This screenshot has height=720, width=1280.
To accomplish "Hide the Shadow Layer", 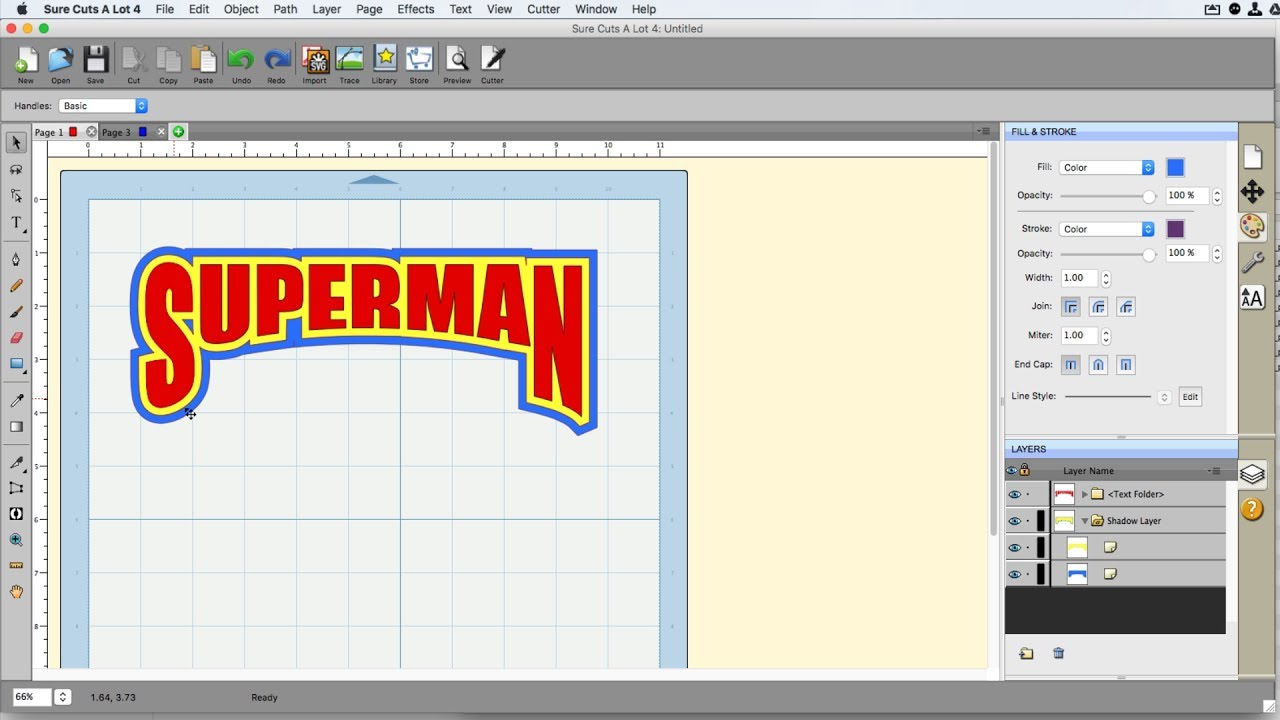I will click(x=1014, y=521).
